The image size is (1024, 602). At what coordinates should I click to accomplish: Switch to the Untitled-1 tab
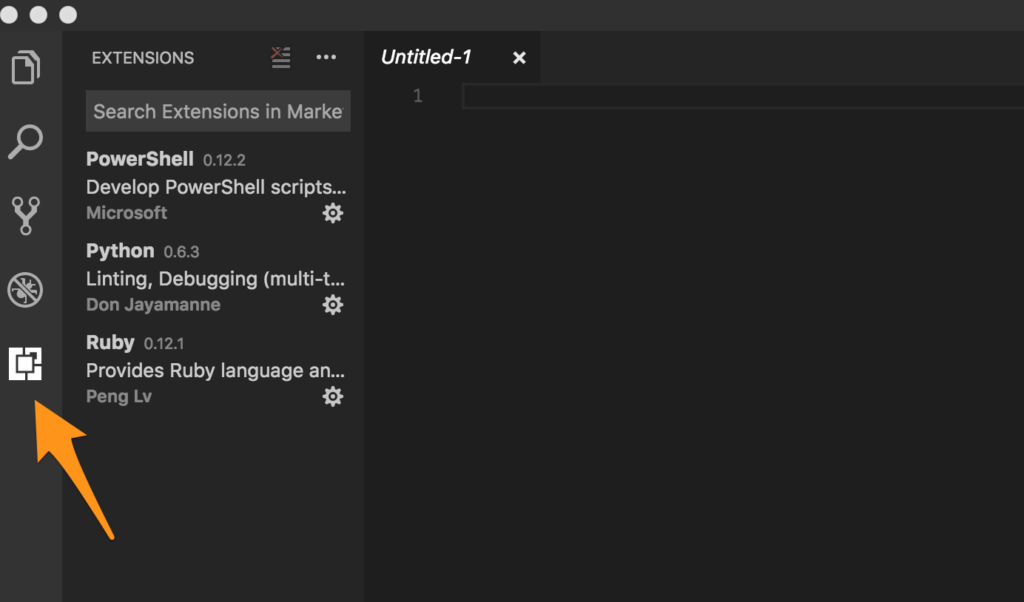[x=426, y=58]
